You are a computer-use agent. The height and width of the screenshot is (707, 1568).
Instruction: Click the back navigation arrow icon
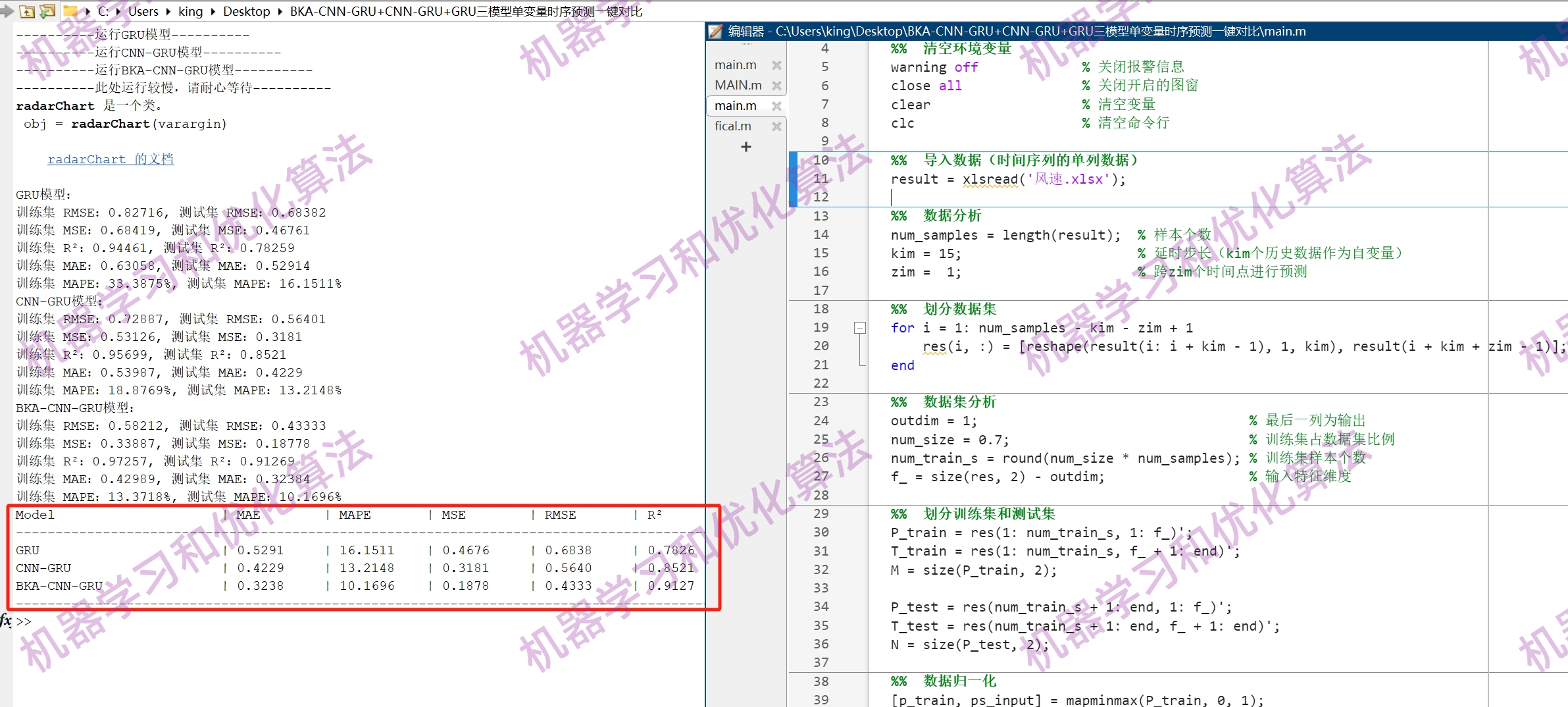[7, 11]
